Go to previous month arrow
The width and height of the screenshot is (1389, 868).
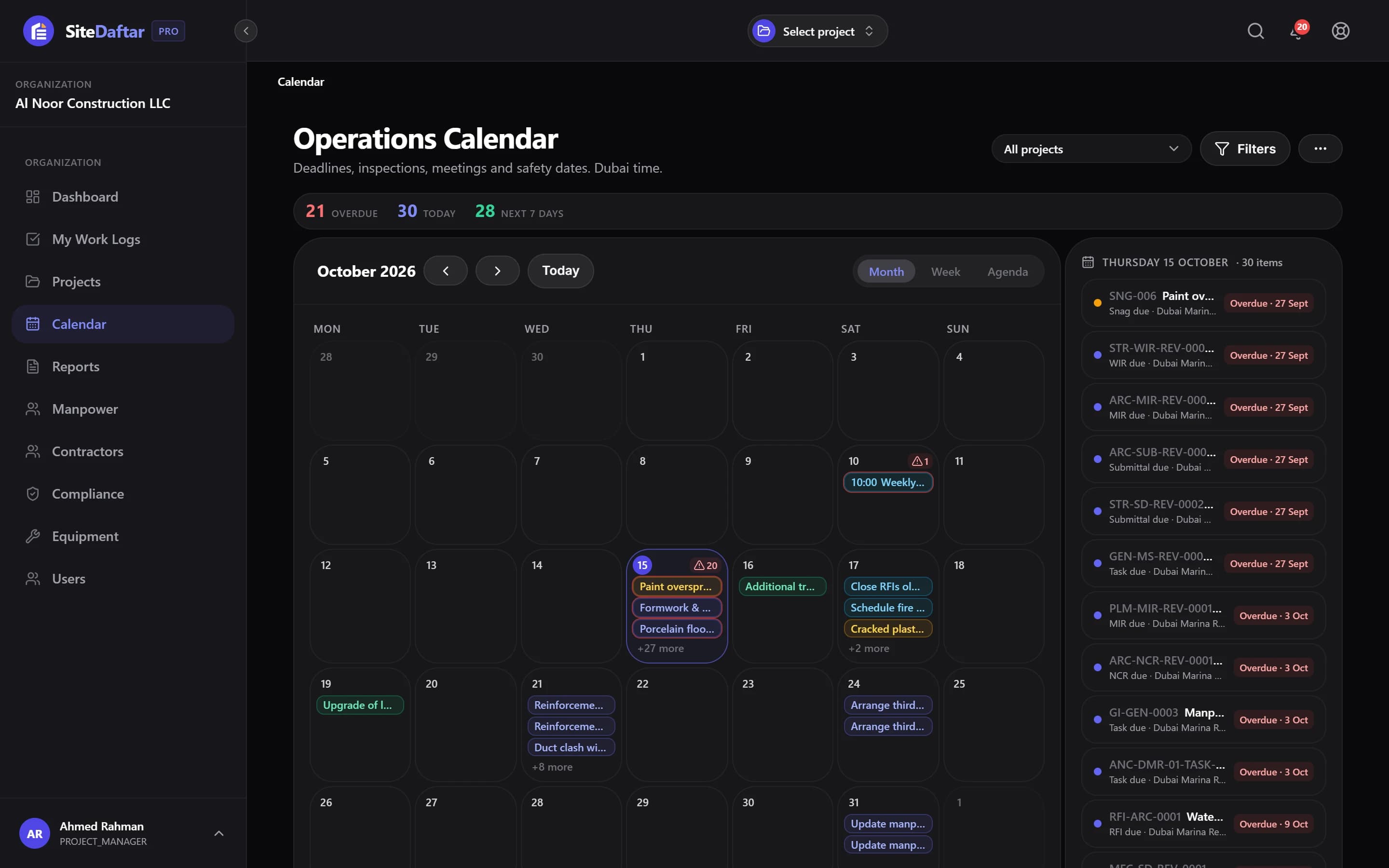point(446,271)
